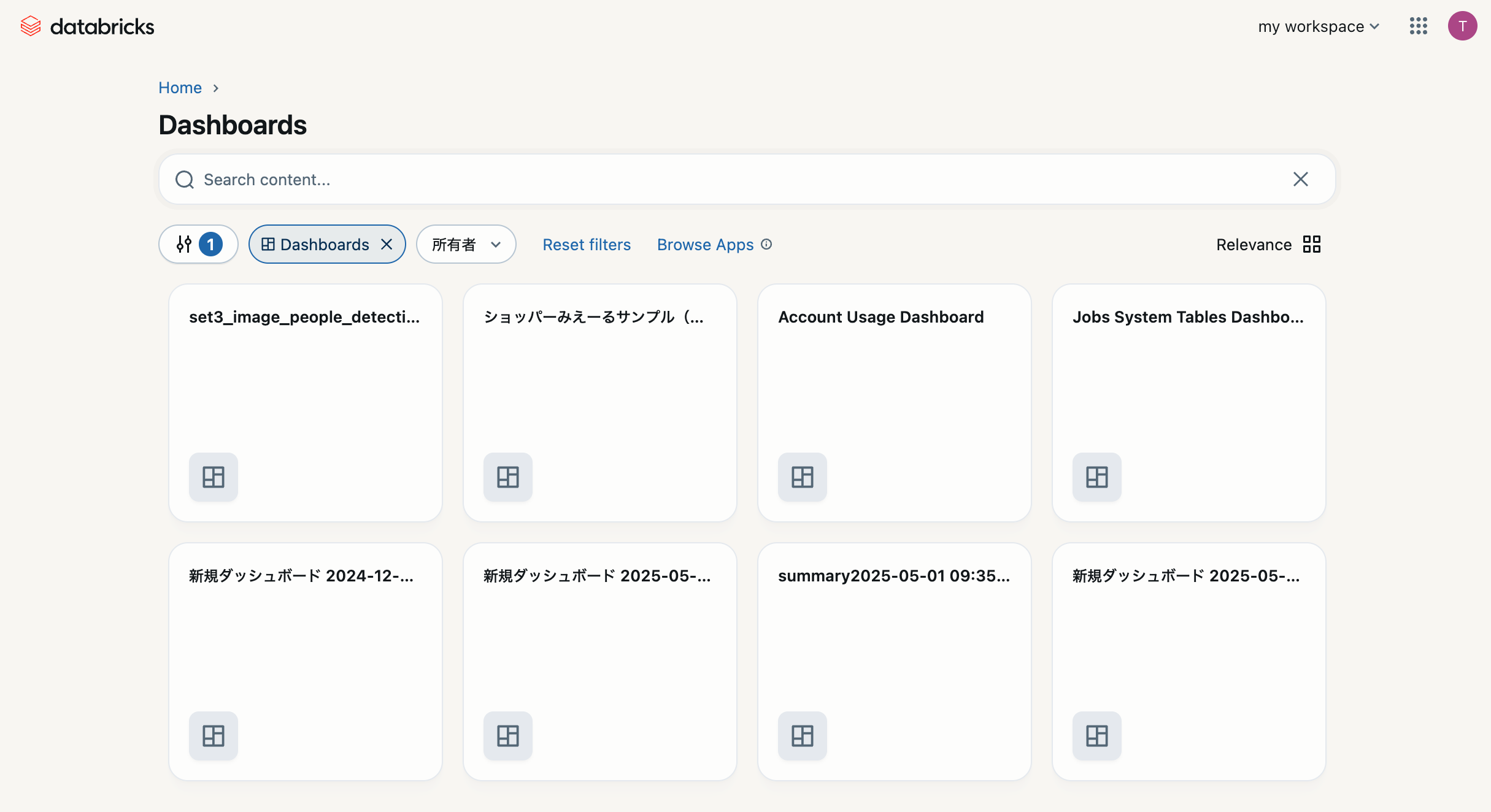Open Browse Apps link
Viewport: 1491px width, 812px height.
[x=705, y=244]
